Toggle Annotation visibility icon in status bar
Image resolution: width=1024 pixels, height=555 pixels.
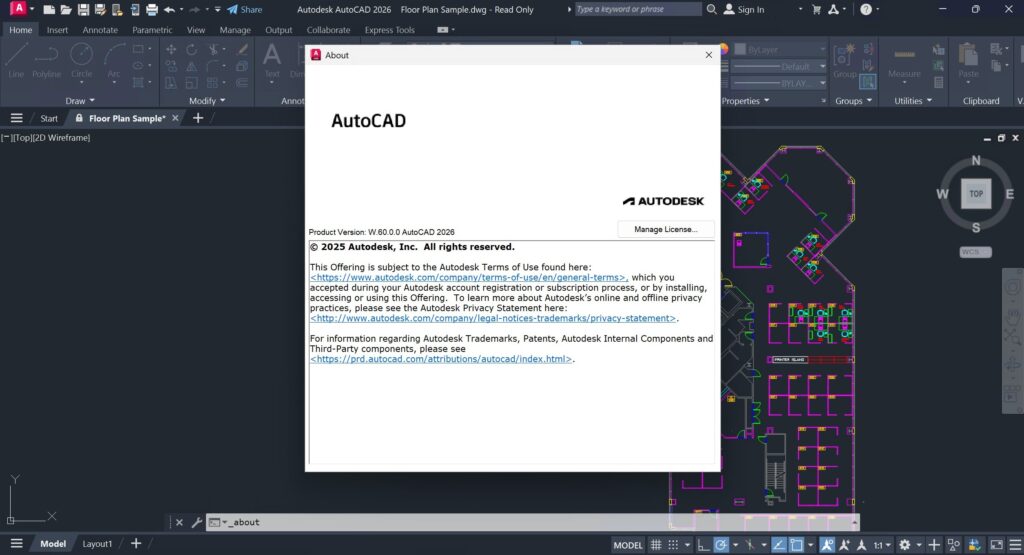(827, 545)
